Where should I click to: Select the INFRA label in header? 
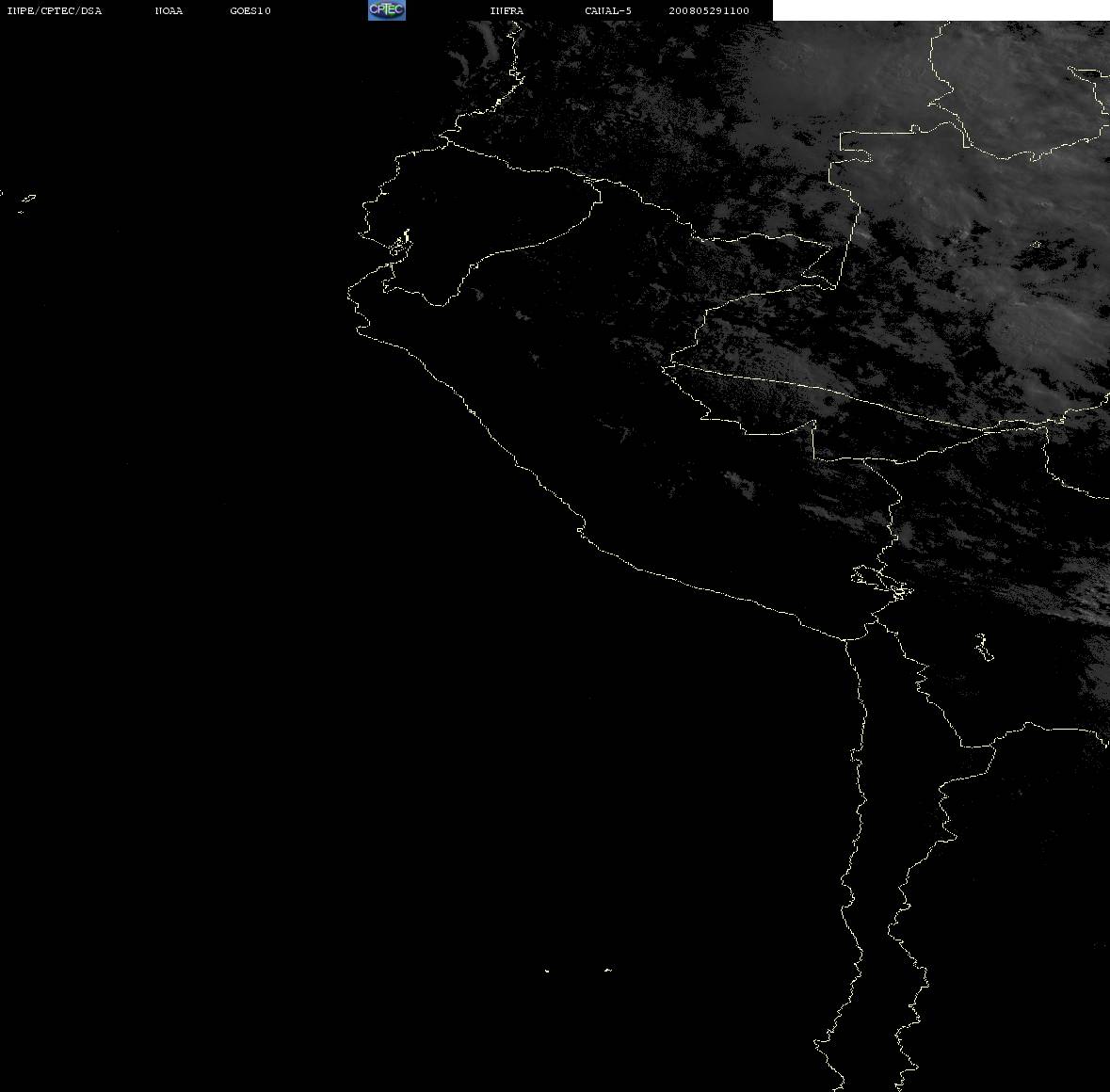pos(507,10)
